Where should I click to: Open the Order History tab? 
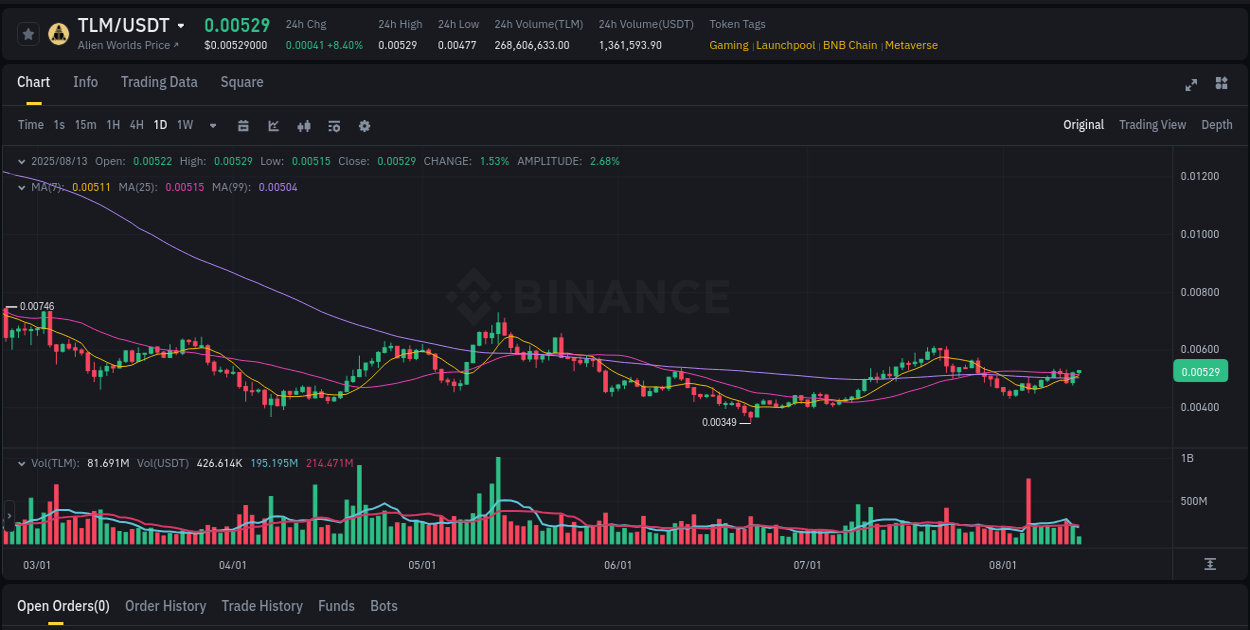pyautogui.click(x=165, y=606)
